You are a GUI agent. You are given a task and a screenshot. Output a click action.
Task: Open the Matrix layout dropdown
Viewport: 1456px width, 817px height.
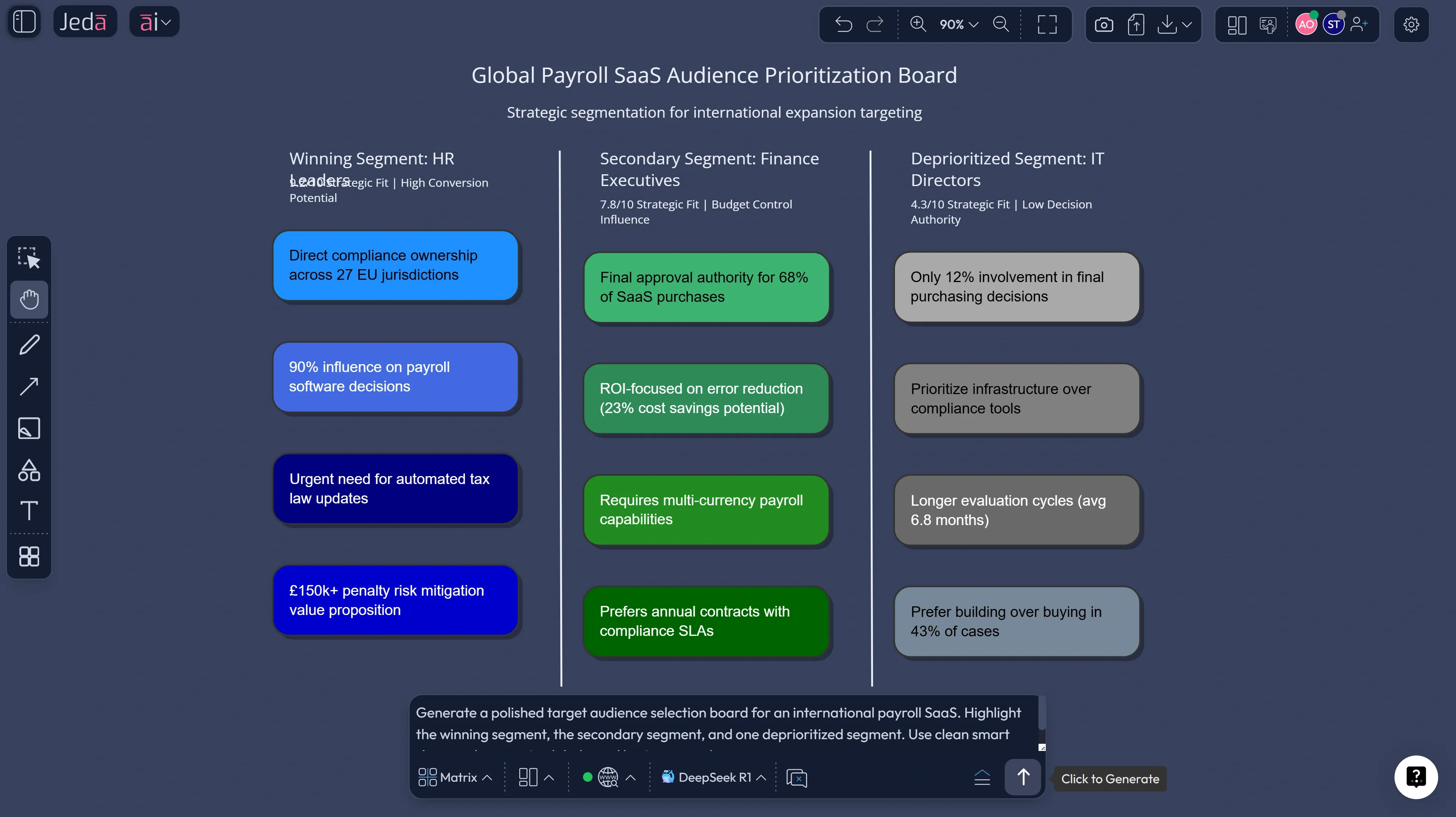point(454,777)
